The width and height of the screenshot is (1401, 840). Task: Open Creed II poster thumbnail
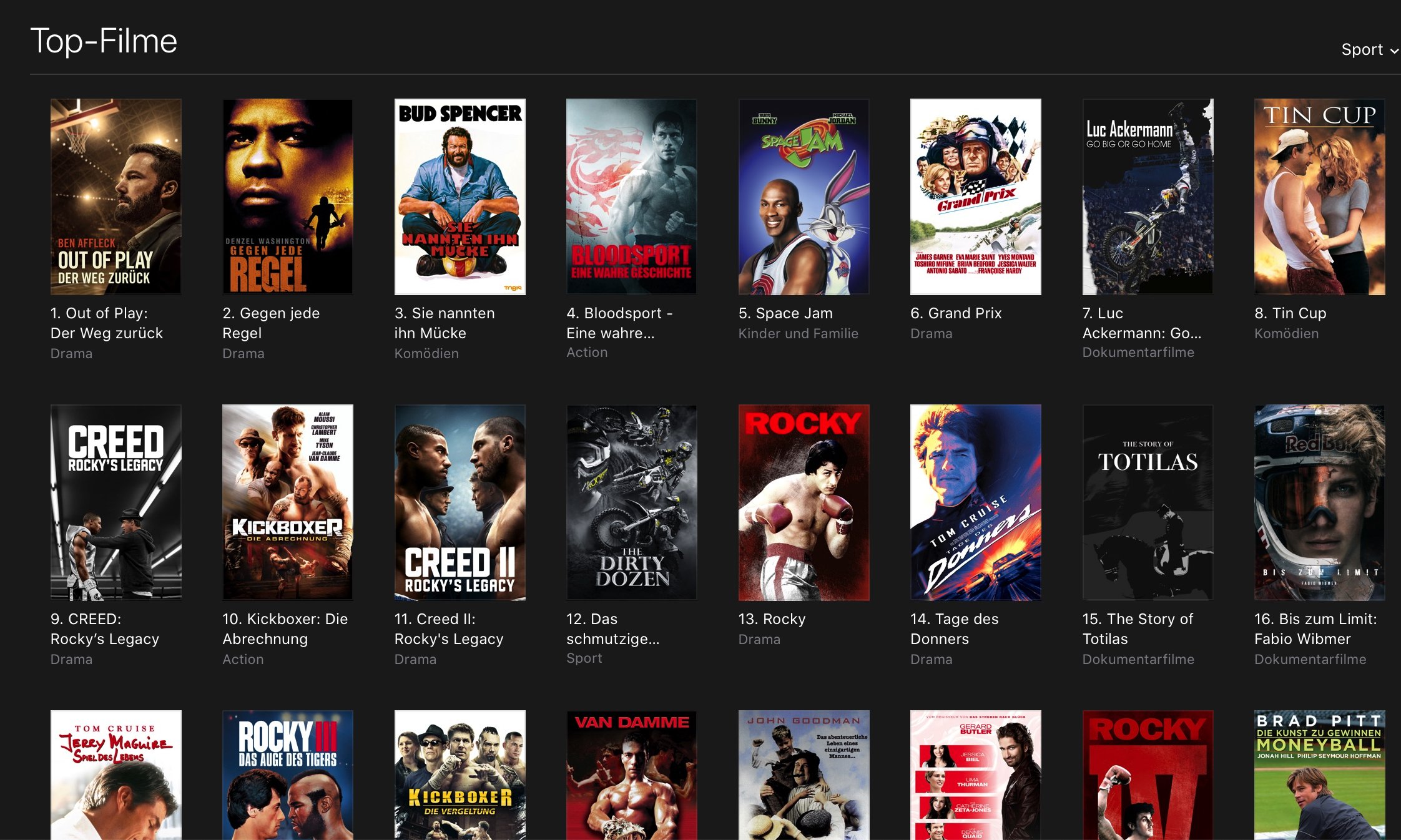(x=460, y=502)
